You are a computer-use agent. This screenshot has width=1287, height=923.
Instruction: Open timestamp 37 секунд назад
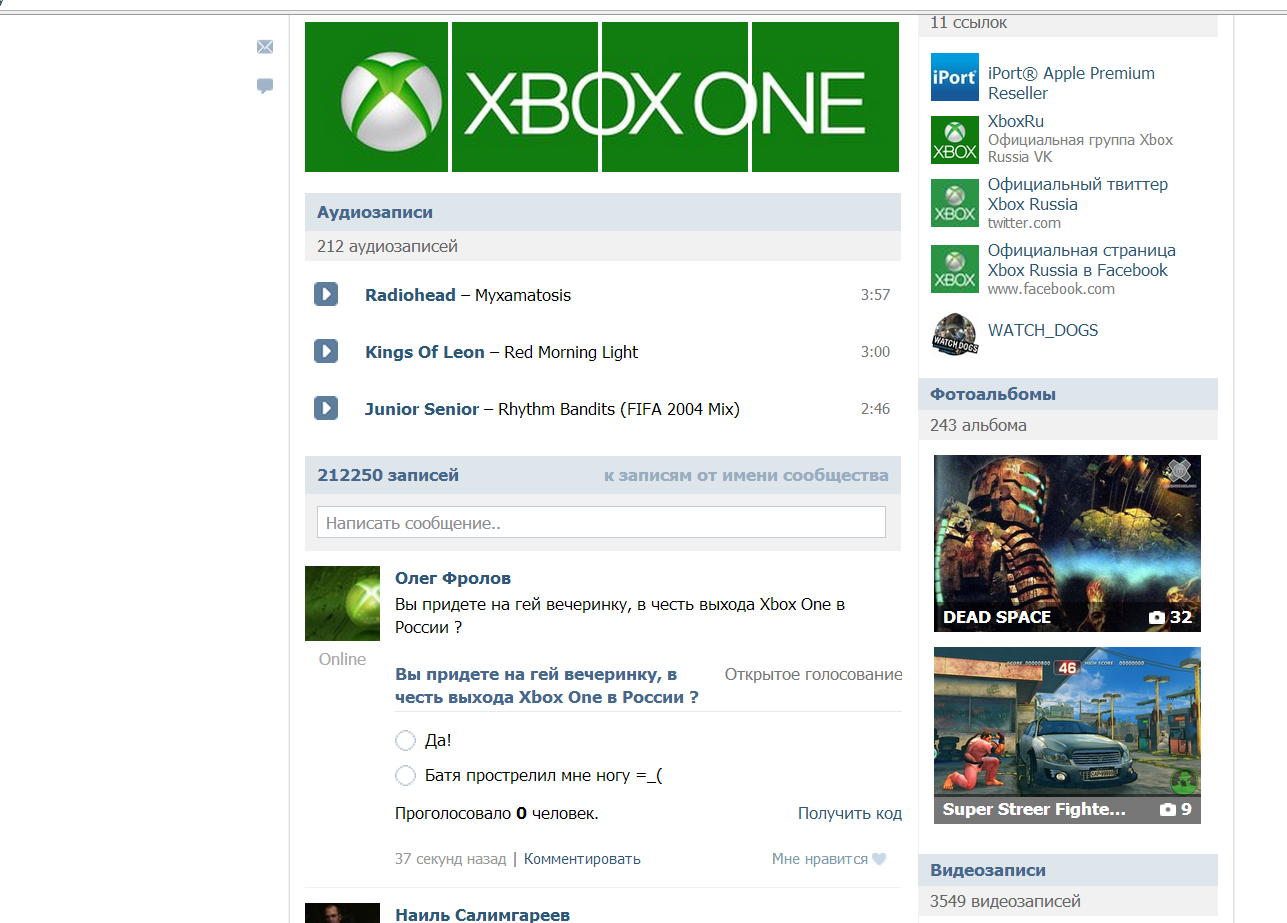tap(450, 859)
